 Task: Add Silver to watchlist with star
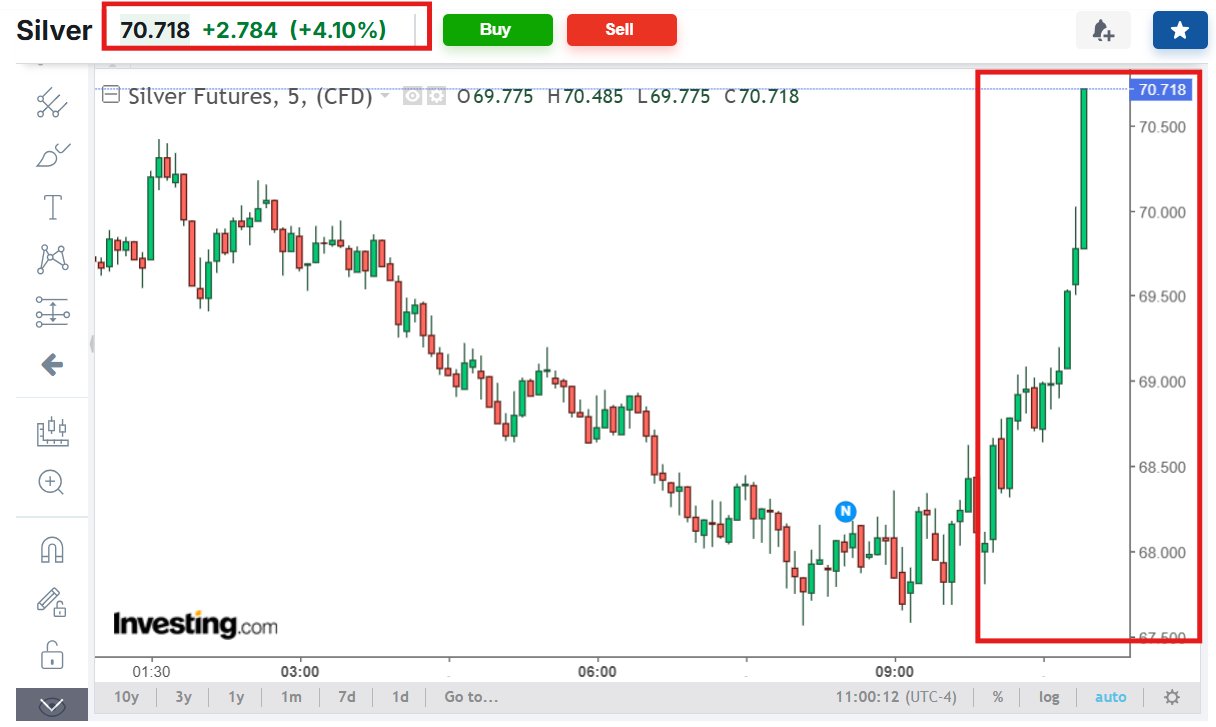point(1180,31)
